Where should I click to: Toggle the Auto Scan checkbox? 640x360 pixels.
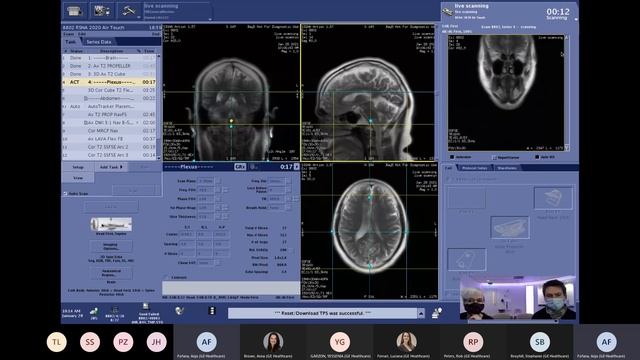(x=65, y=193)
